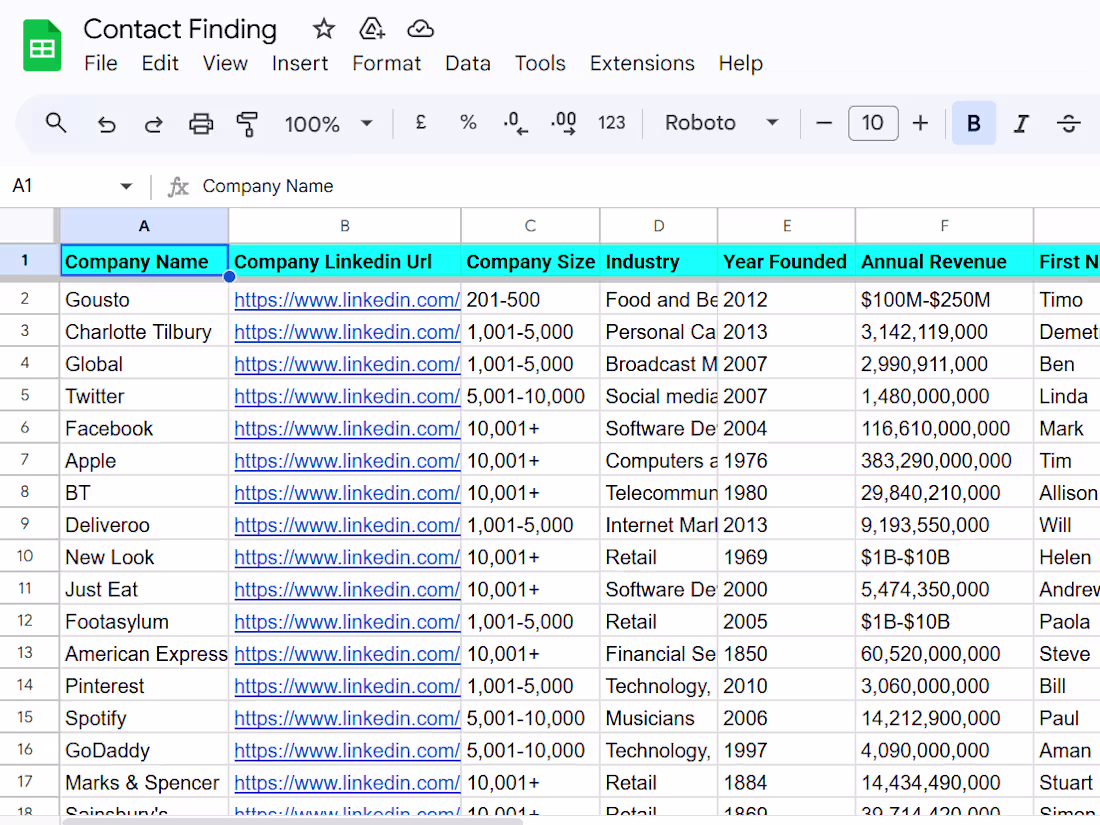Open Spotify's LinkedIn URL link
The width and height of the screenshot is (1100, 825).
(347, 718)
